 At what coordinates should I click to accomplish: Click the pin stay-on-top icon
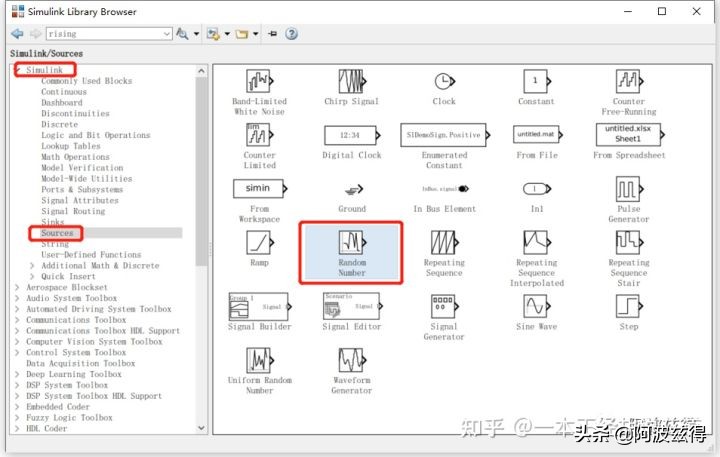tap(273, 34)
